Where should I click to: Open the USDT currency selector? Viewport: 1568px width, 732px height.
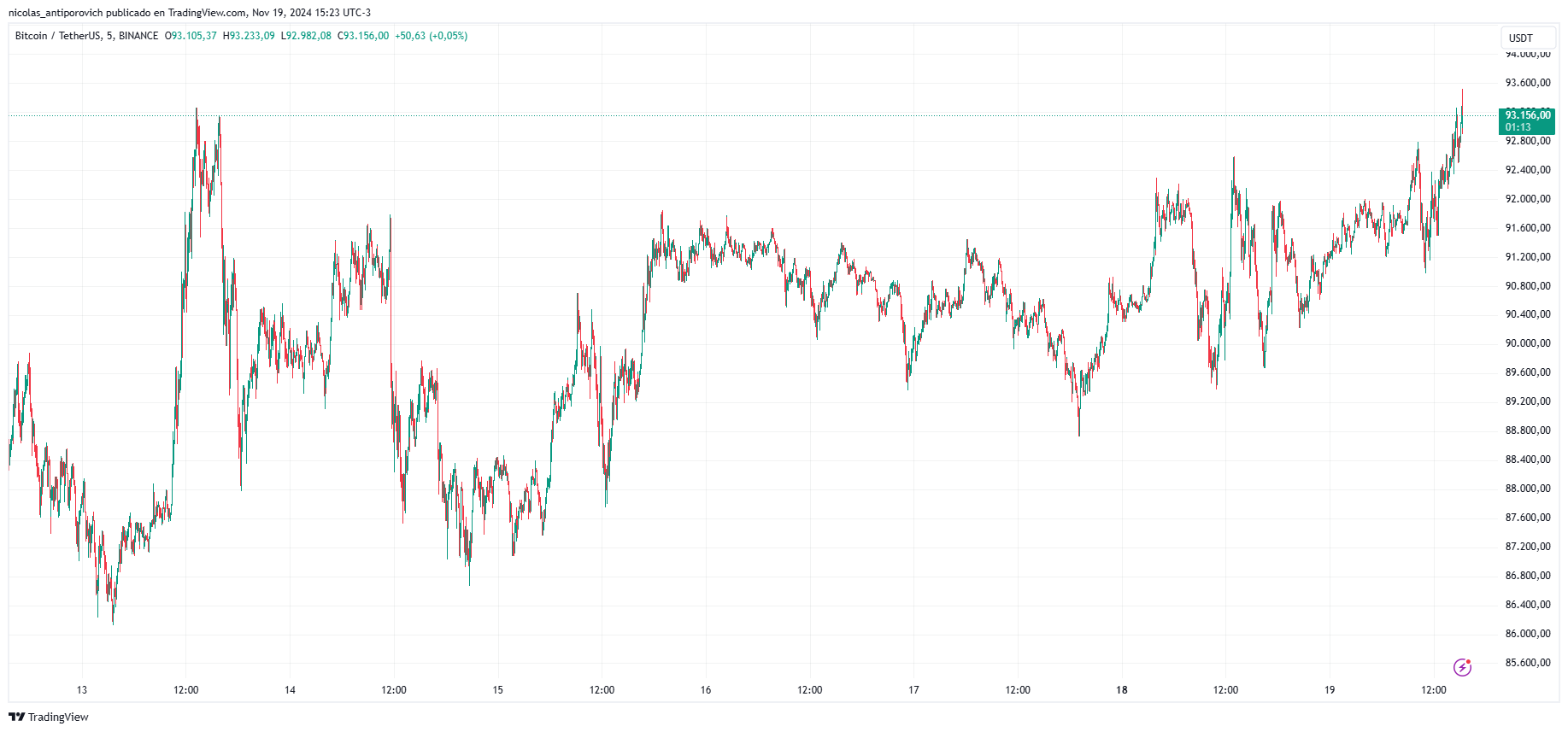click(1528, 38)
